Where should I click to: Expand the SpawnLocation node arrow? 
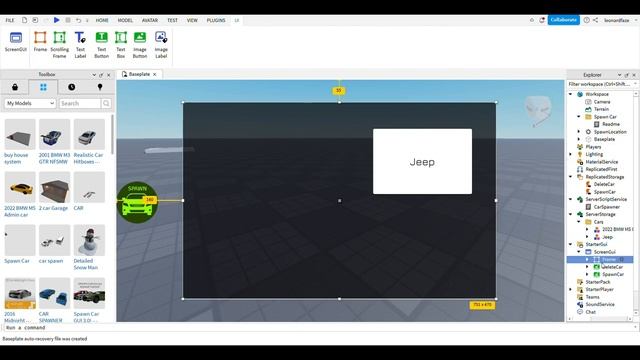pyautogui.click(x=579, y=132)
